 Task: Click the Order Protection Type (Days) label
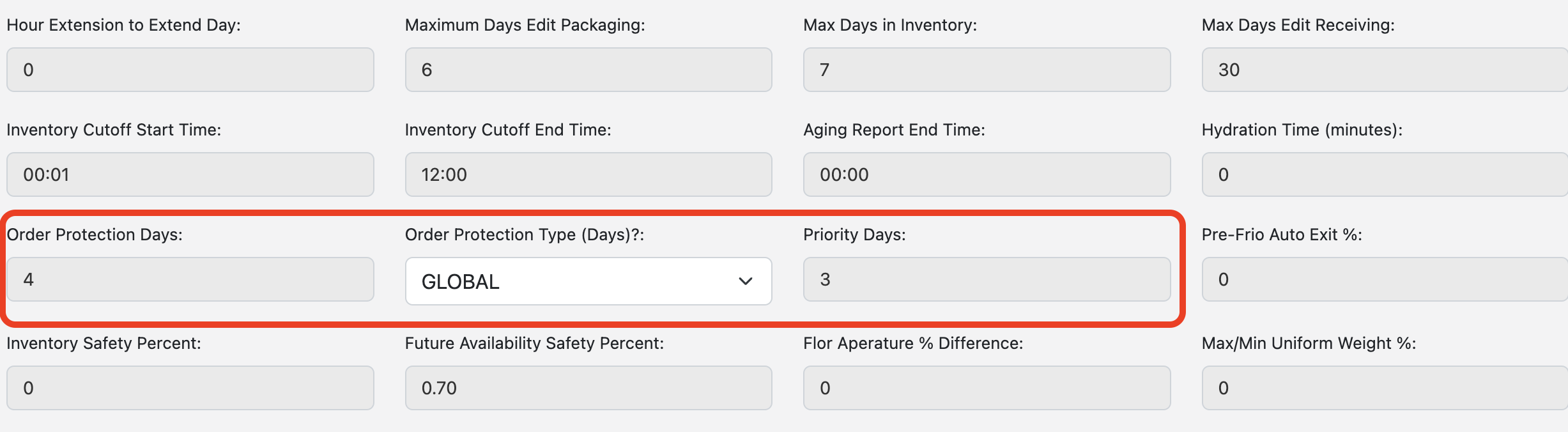point(524,235)
